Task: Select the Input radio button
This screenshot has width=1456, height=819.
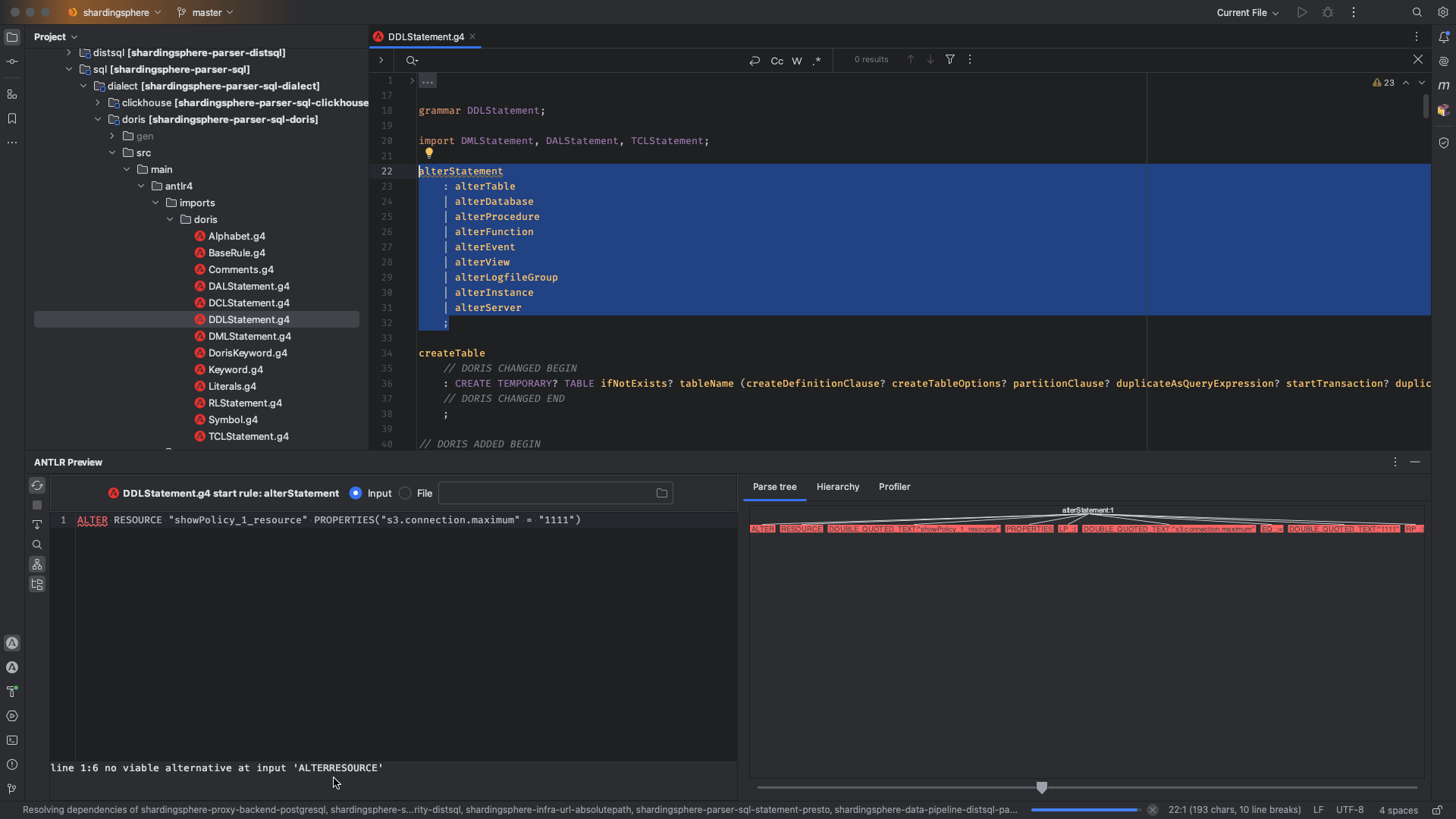Action: tap(356, 494)
